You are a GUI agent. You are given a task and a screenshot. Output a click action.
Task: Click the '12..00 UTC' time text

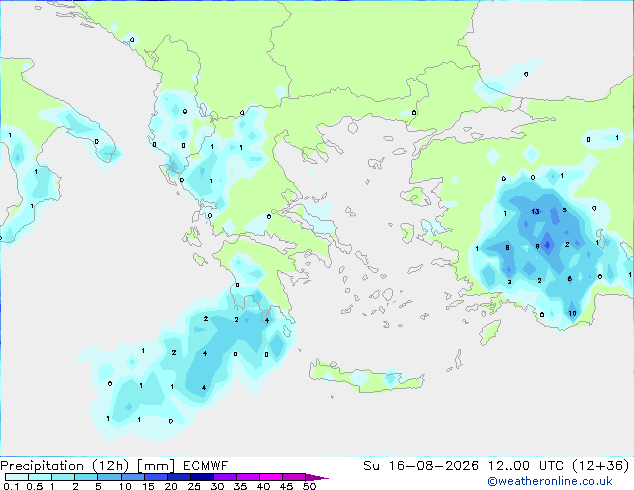pos(524,466)
